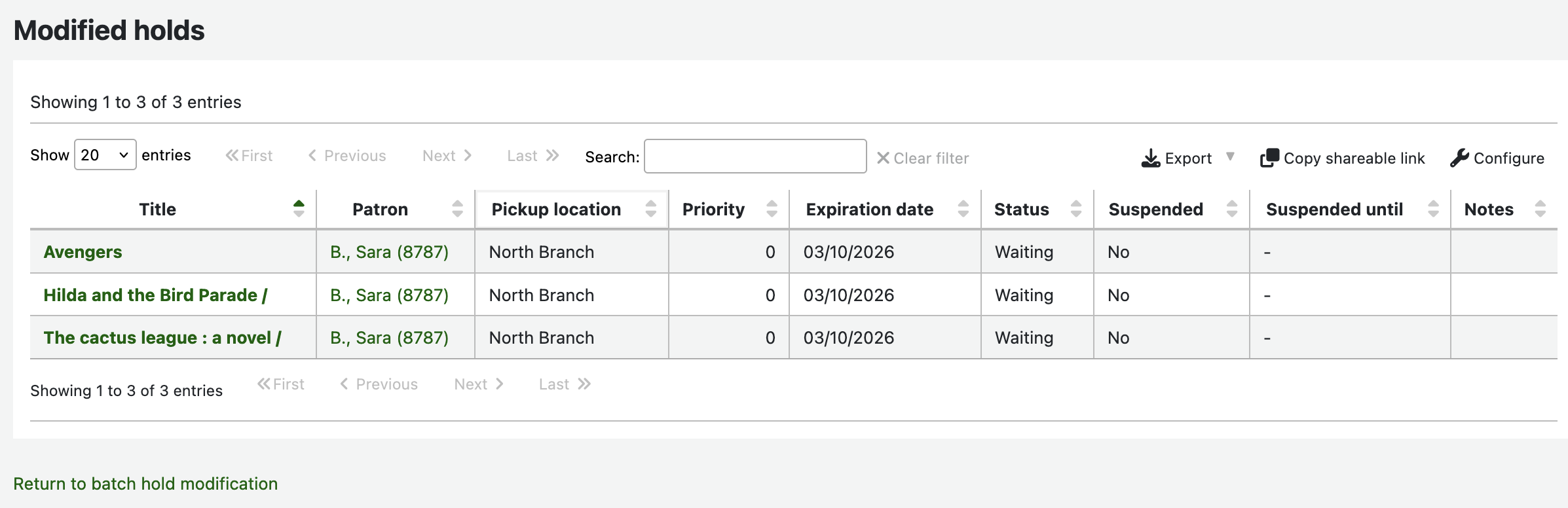The height and width of the screenshot is (508, 1568).
Task: Click Return to batch hold modification
Action: (x=145, y=484)
